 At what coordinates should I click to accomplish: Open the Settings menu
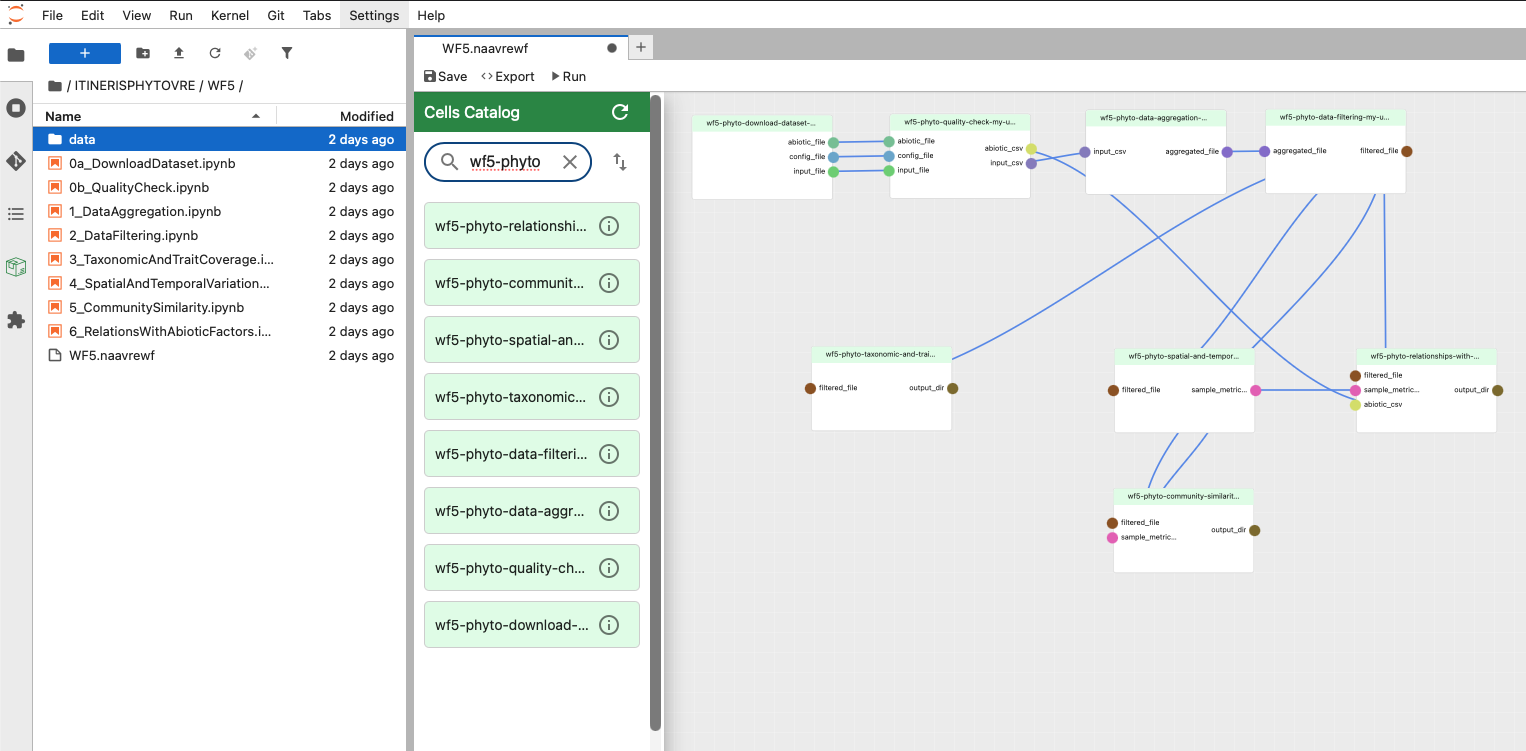tap(374, 15)
